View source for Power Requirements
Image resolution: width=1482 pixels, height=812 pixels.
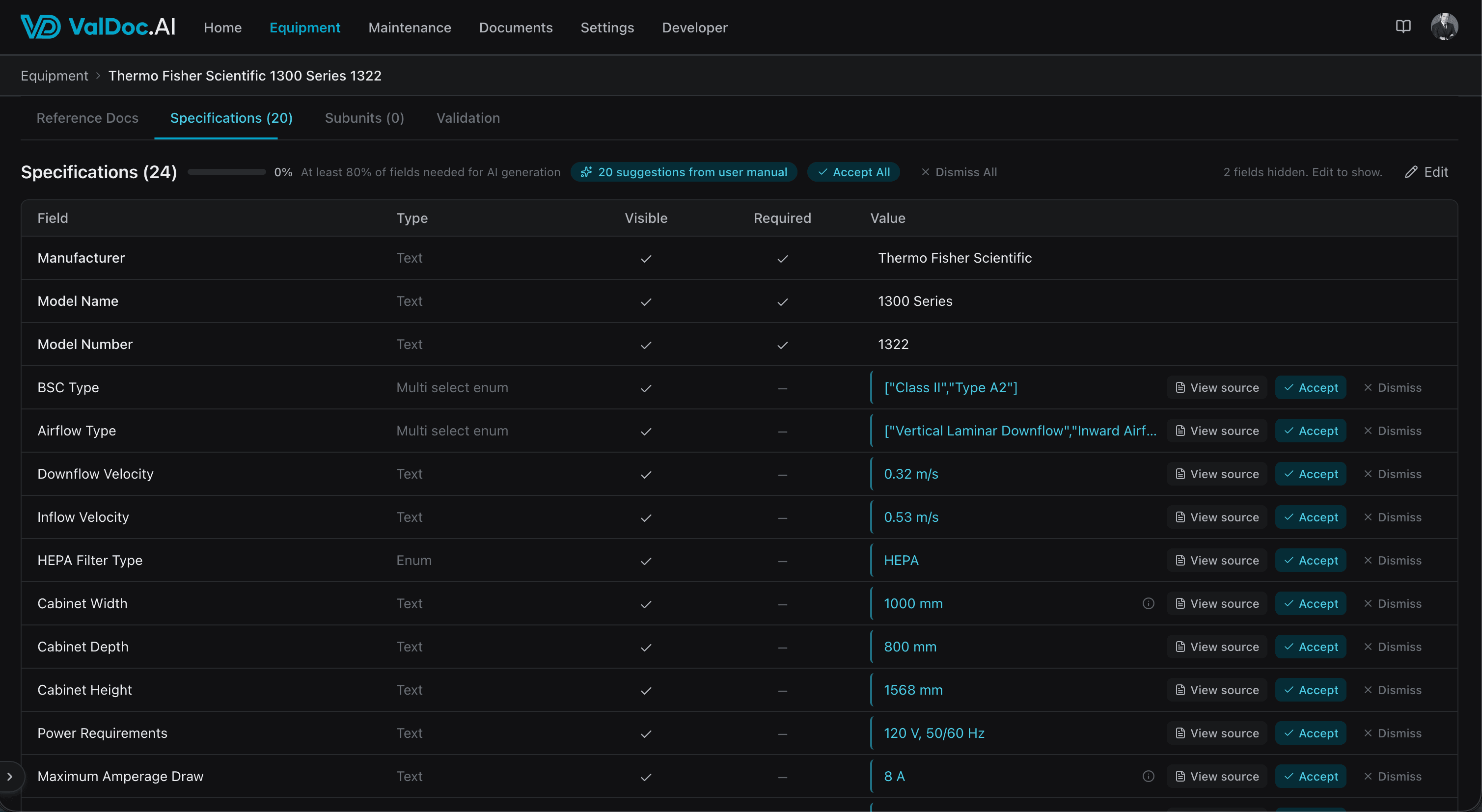click(1217, 732)
